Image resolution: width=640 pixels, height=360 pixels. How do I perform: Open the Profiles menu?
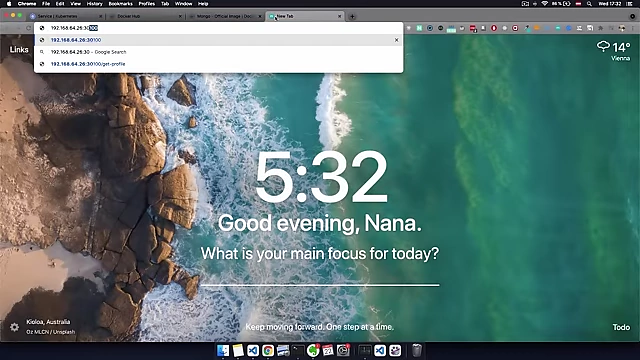[x=147, y=4]
